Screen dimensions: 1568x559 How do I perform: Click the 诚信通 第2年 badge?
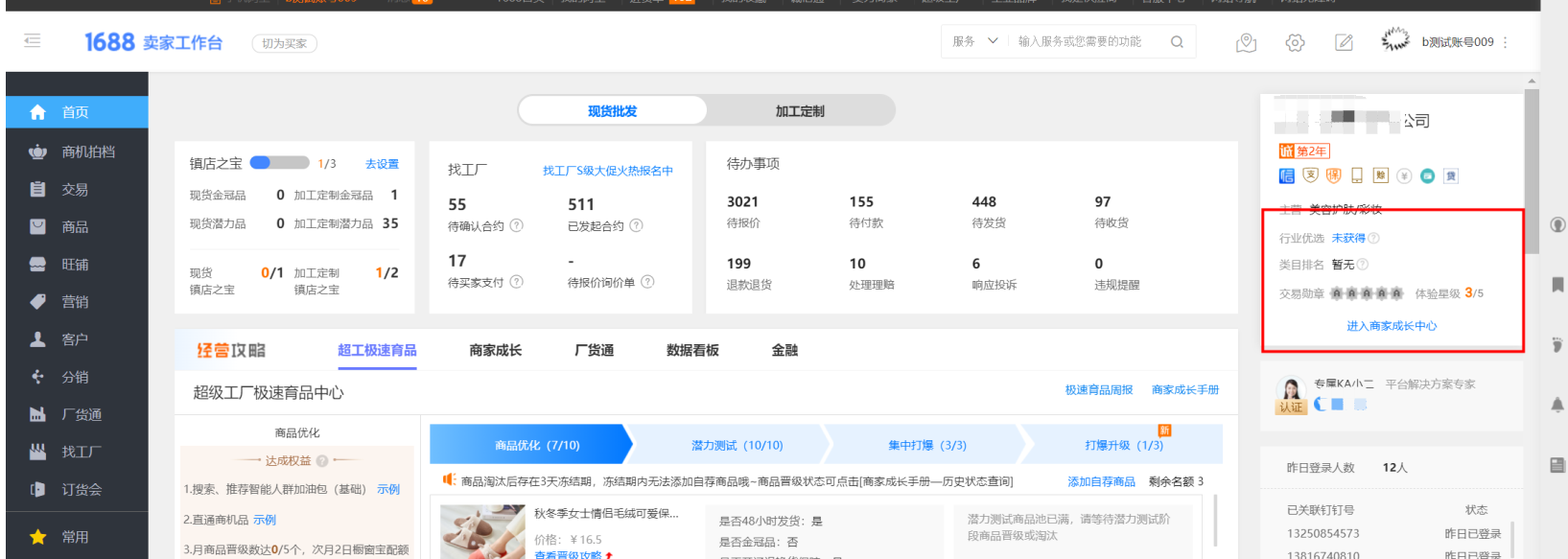coord(1304,151)
